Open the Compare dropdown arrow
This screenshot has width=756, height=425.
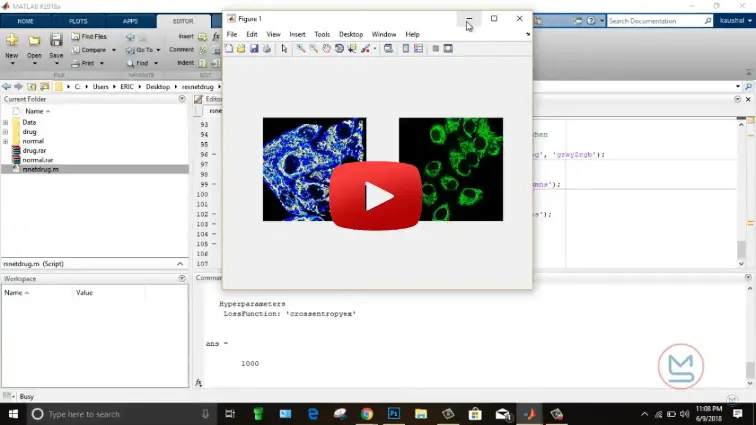pyautogui.click(x=114, y=50)
